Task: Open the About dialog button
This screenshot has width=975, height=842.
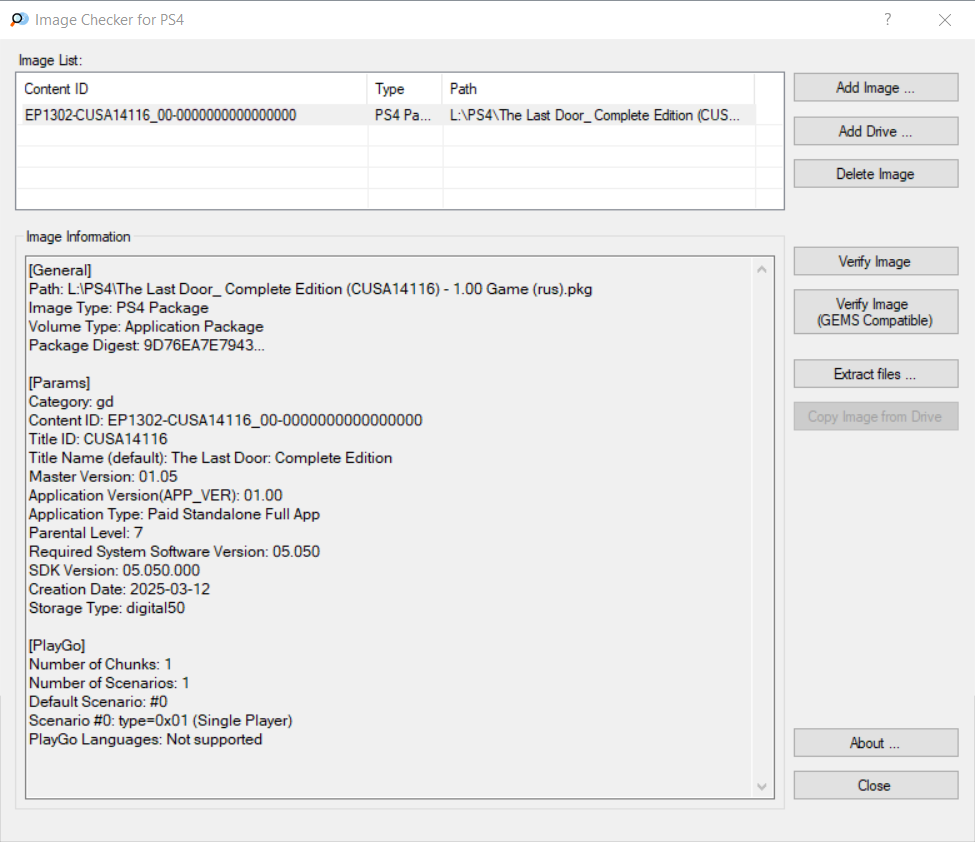Action: click(x=876, y=743)
